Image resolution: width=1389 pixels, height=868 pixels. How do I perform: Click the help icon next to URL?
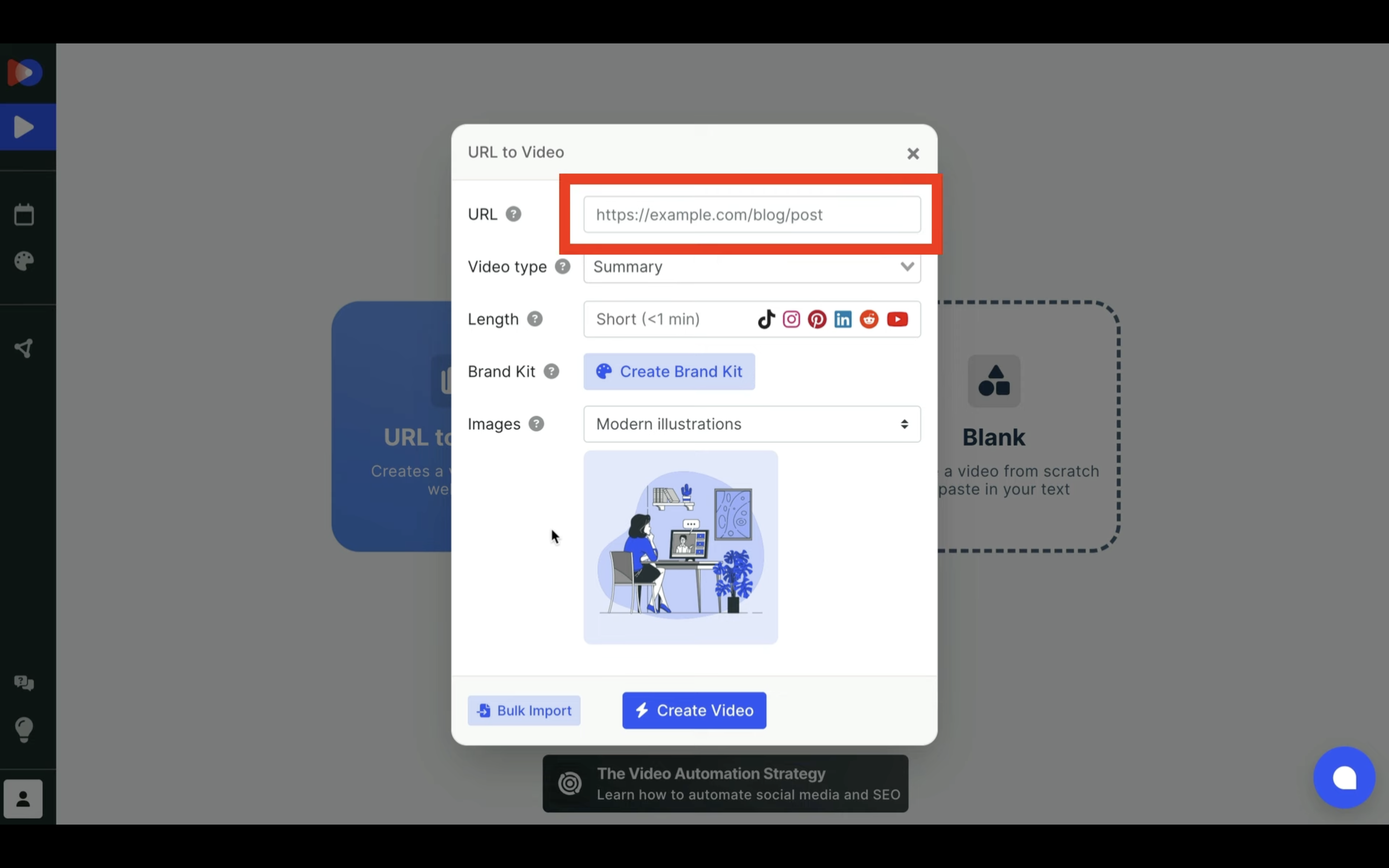[x=513, y=214]
